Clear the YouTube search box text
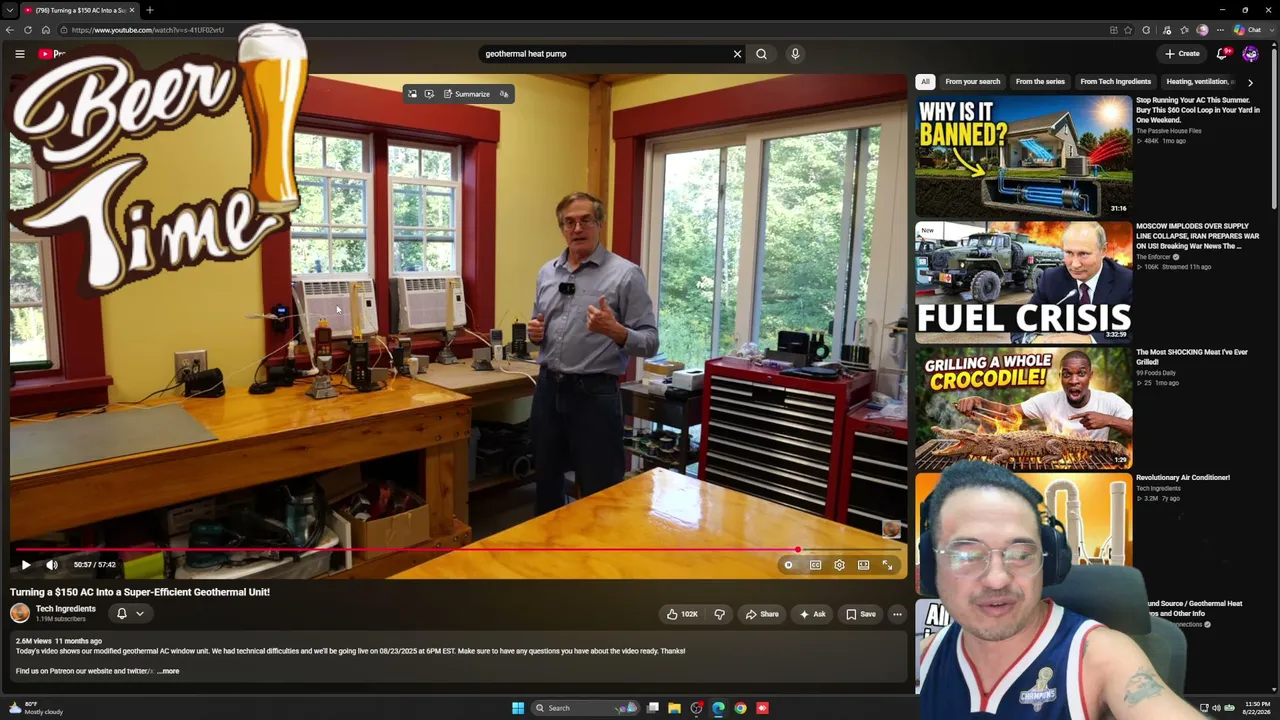This screenshot has width=1280, height=720. 738,54
